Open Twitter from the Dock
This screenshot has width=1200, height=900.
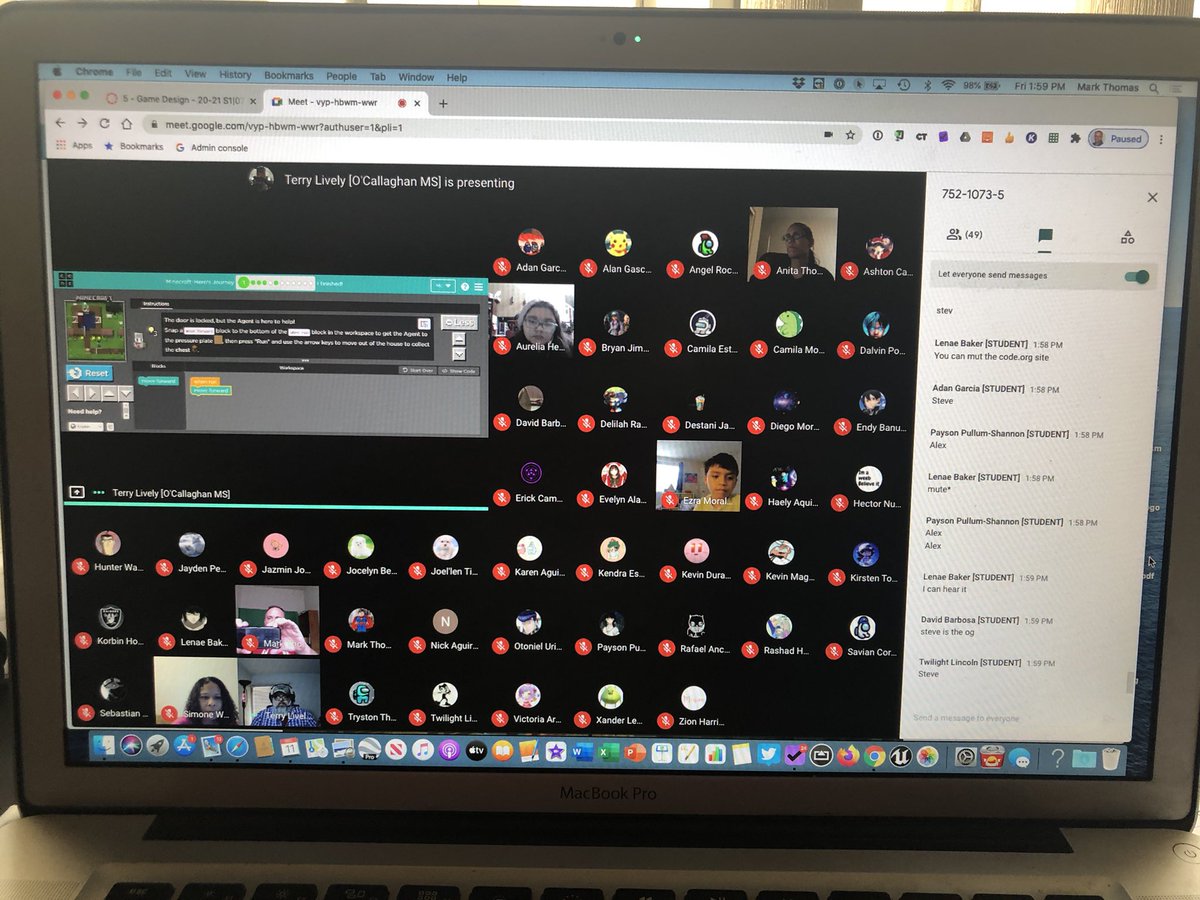[768, 754]
